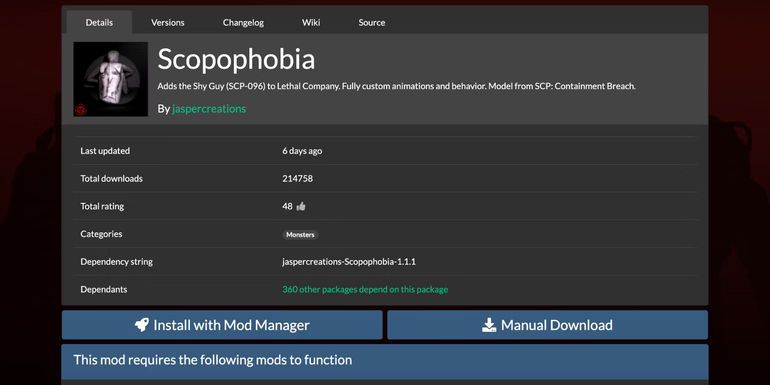Open the Source tab

[x=372, y=23]
